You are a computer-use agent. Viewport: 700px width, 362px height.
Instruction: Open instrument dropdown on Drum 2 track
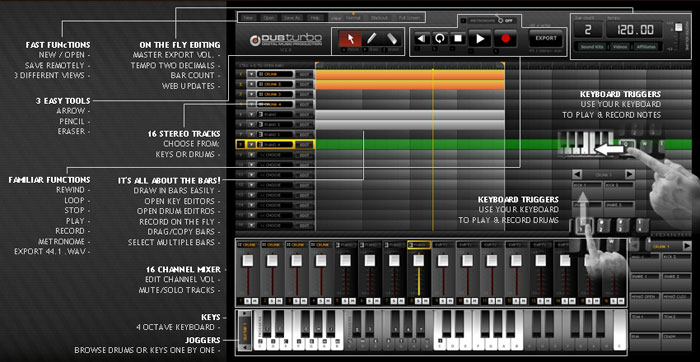click(250, 84)
